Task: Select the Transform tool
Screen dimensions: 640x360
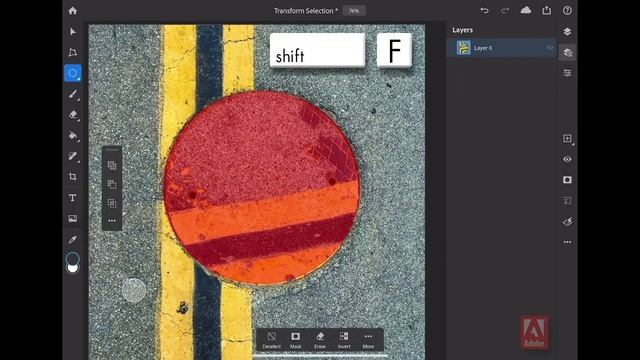Action: click(73, 52)
